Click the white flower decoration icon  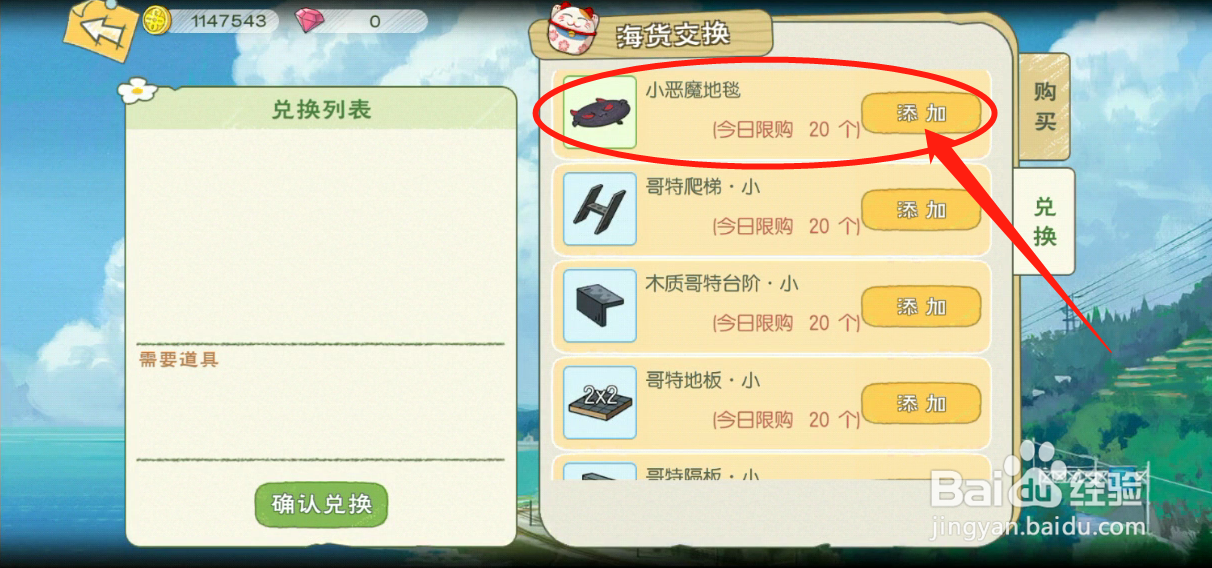[x=139, y=90]
